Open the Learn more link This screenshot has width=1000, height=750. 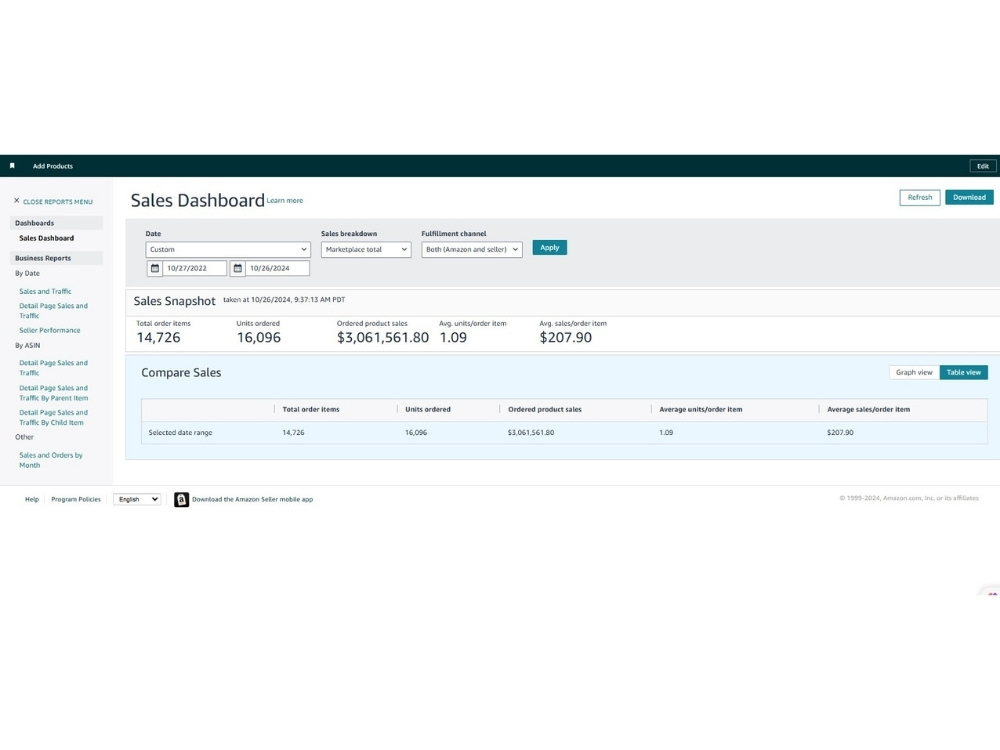[285, 201]
